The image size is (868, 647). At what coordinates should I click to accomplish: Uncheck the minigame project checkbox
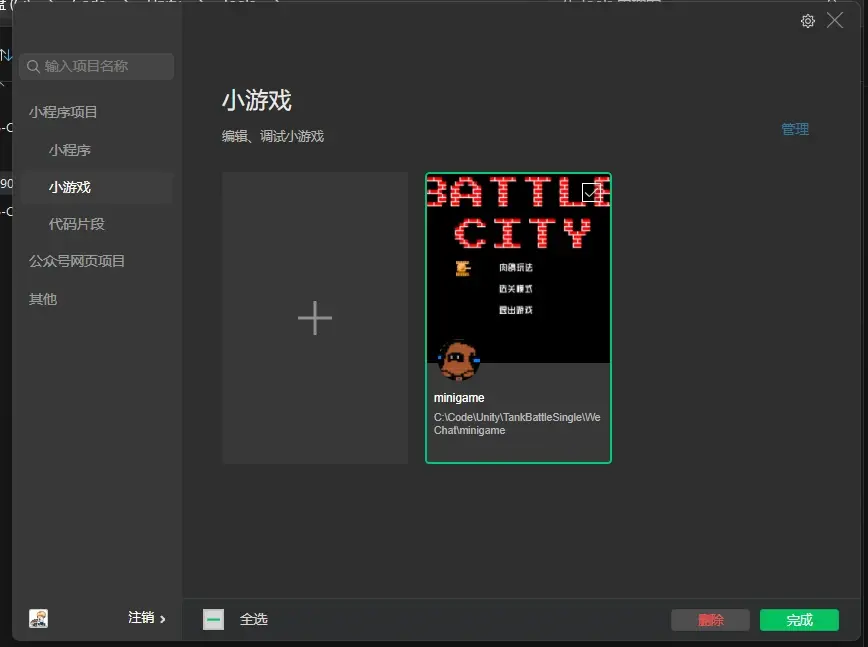click(591, 193)
